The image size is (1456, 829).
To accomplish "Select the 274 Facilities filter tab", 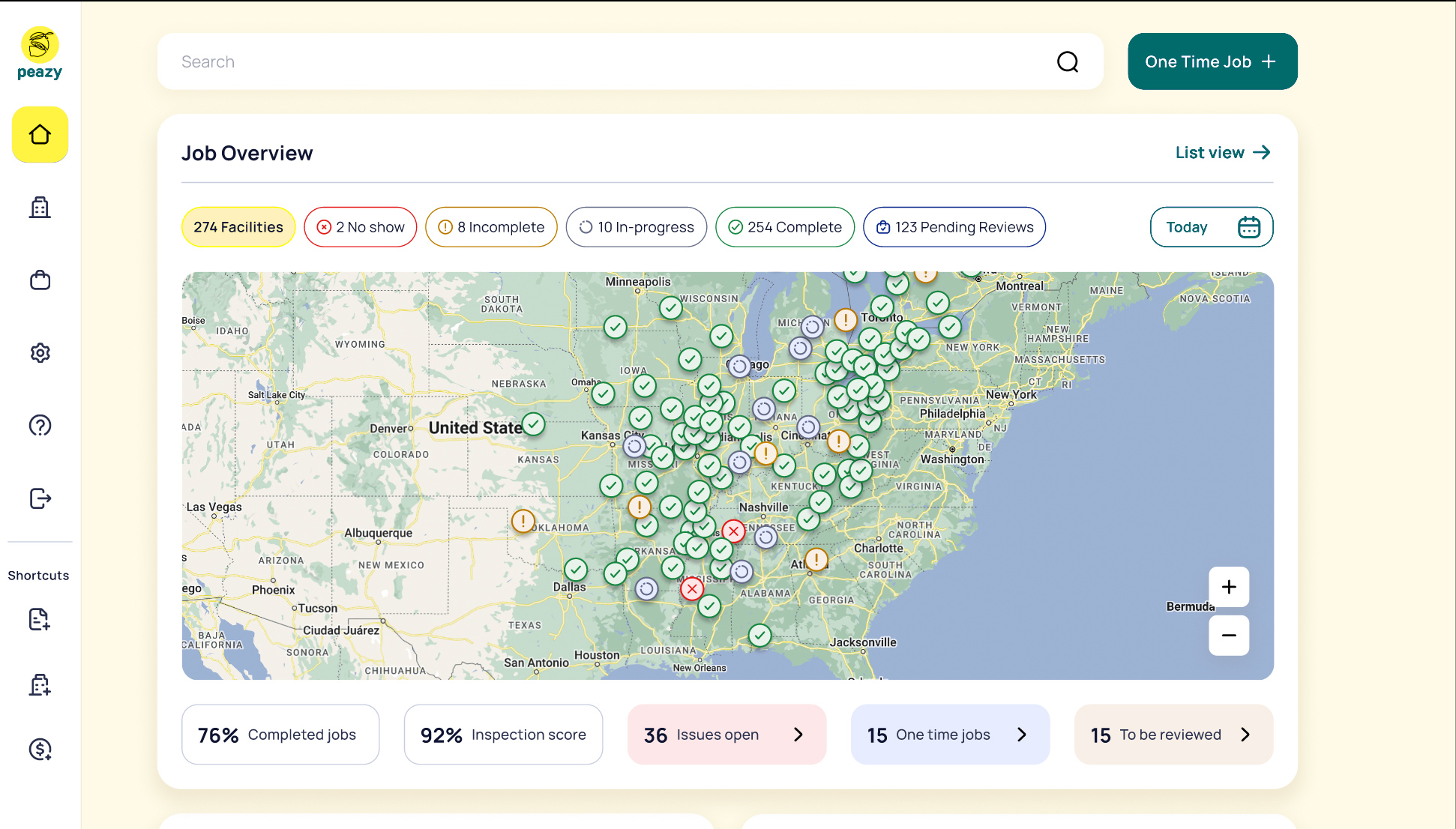I will [x=238, y=226].
